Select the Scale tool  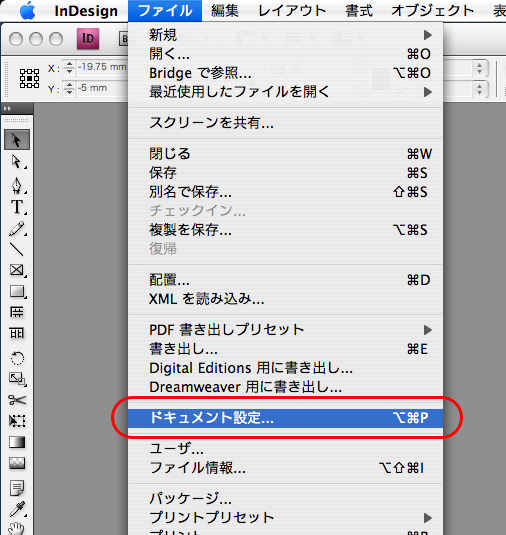17,378
